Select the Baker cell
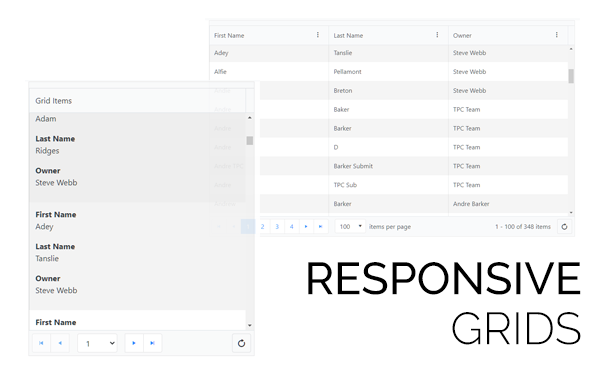594x376 pixels. coord(388,109)
